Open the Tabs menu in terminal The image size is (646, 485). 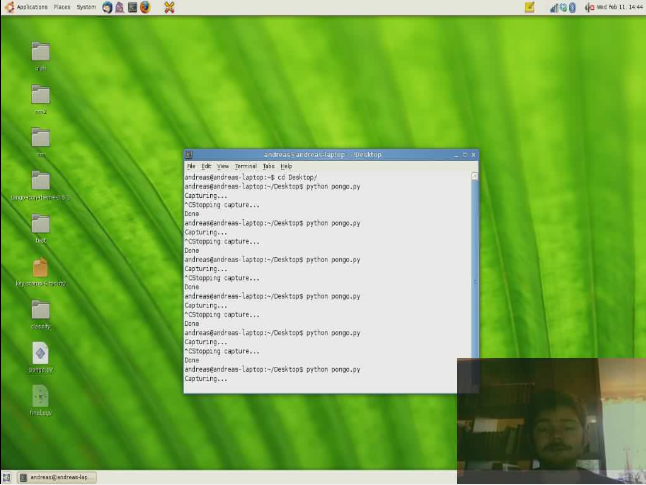[268, 166]
